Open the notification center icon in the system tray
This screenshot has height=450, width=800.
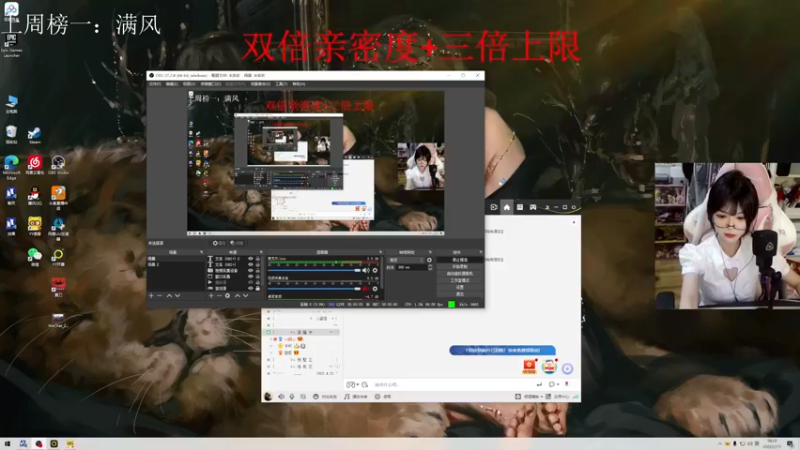(790, 444)
